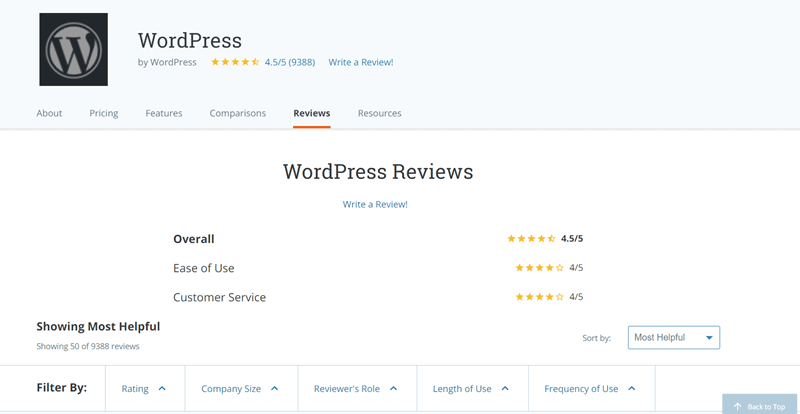Click the 'by WordPress' vendor text
This screenshot has height=414, width=800.
point(167,62)
